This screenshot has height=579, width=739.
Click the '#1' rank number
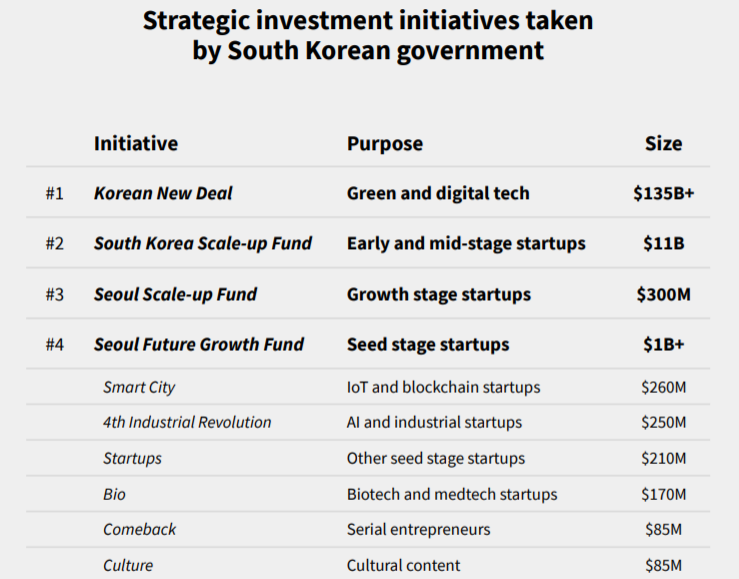(54, 193)
